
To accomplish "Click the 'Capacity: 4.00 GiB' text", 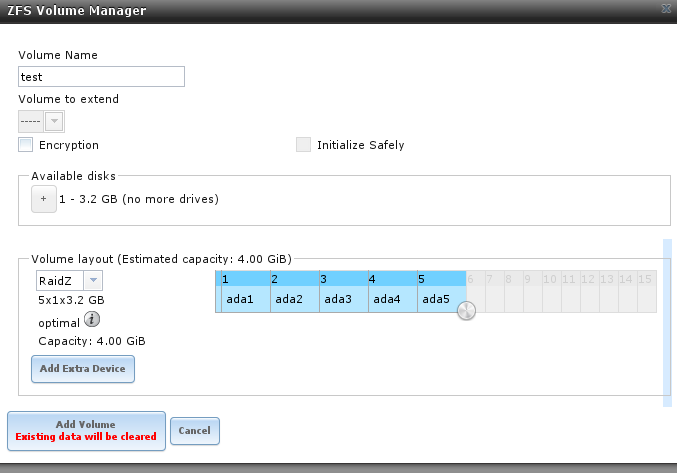I will [x=92, y=341].
